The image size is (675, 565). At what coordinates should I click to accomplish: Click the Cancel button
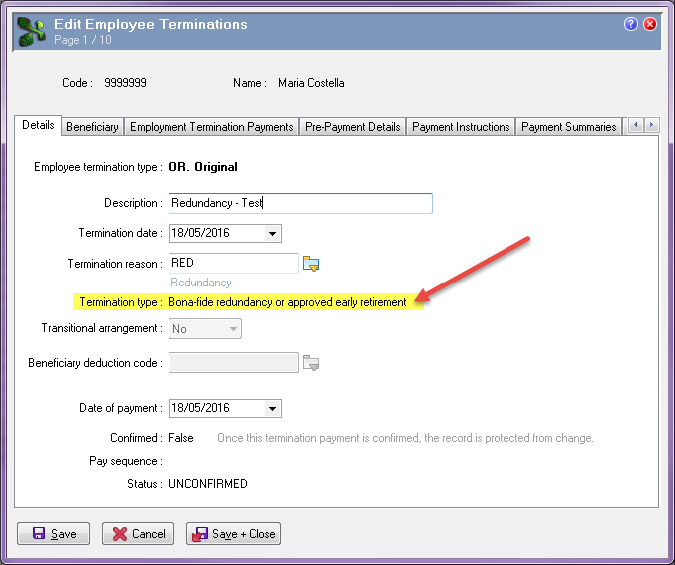click(x=138, y=534)
